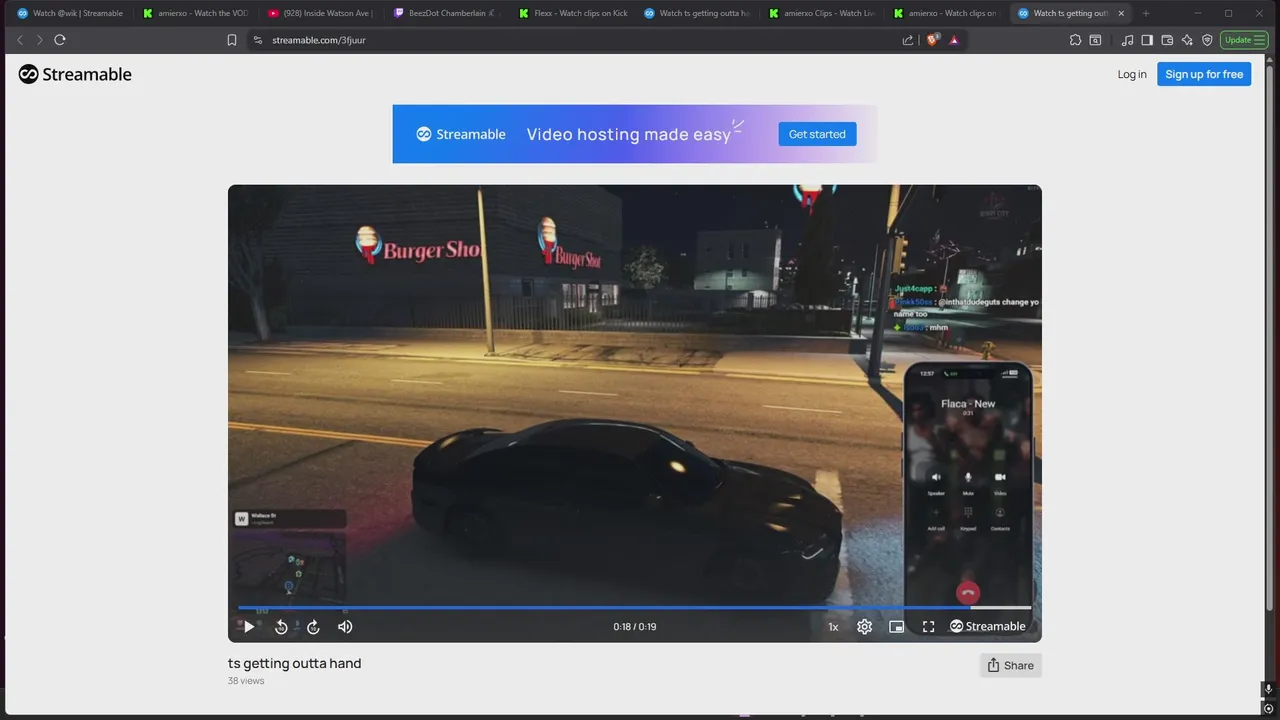Switch to the BeezDot Chamberlain tab
This screenshot has width=1280, height=720.
(x=445, y=13)
